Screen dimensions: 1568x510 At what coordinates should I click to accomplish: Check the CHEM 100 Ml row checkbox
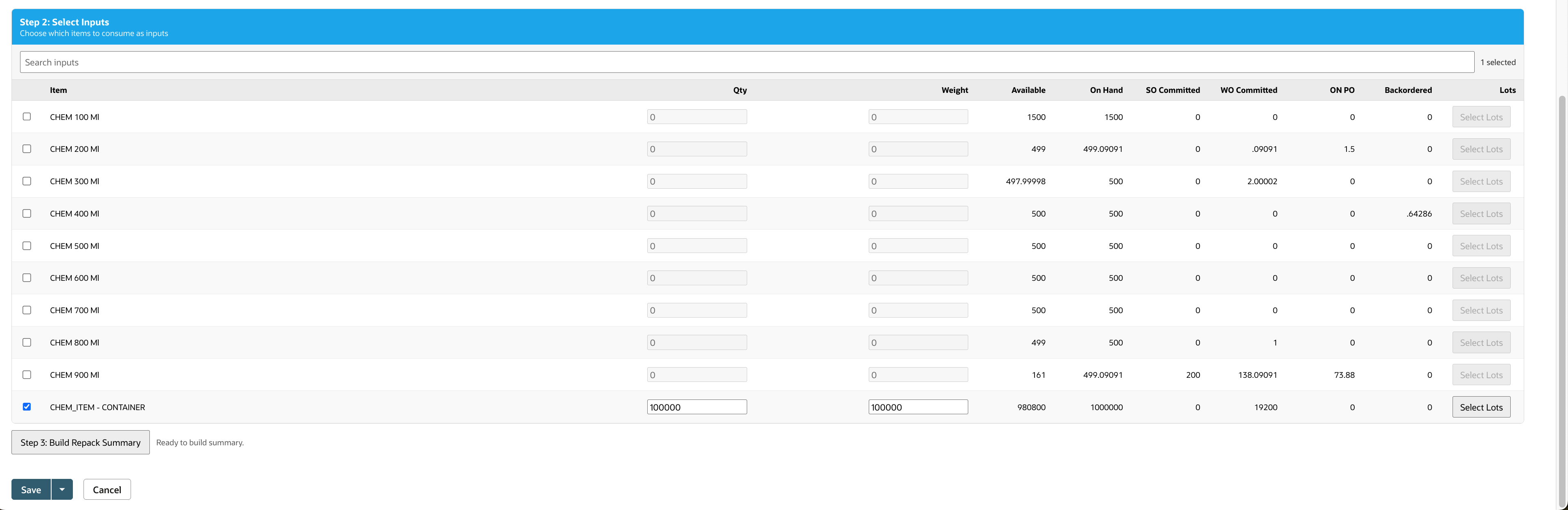tap(27, 116)
